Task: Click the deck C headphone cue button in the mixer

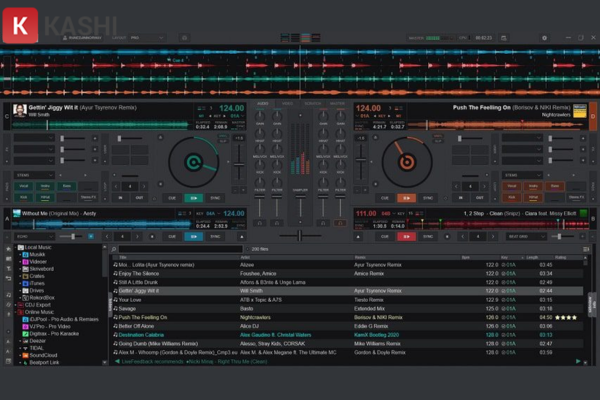Action: (260, 223)
